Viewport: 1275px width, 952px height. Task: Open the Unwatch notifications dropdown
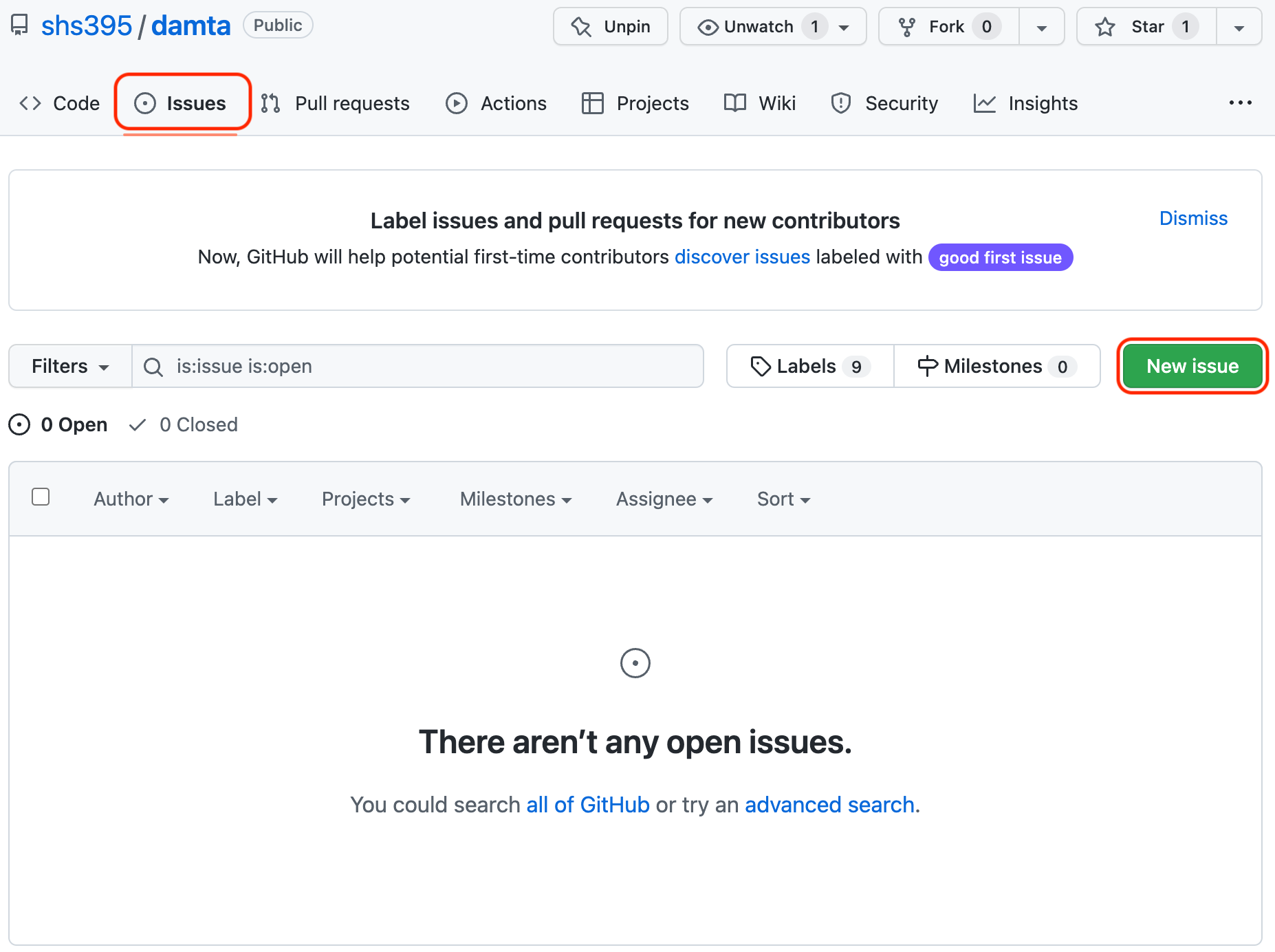(x=773, y=27)
